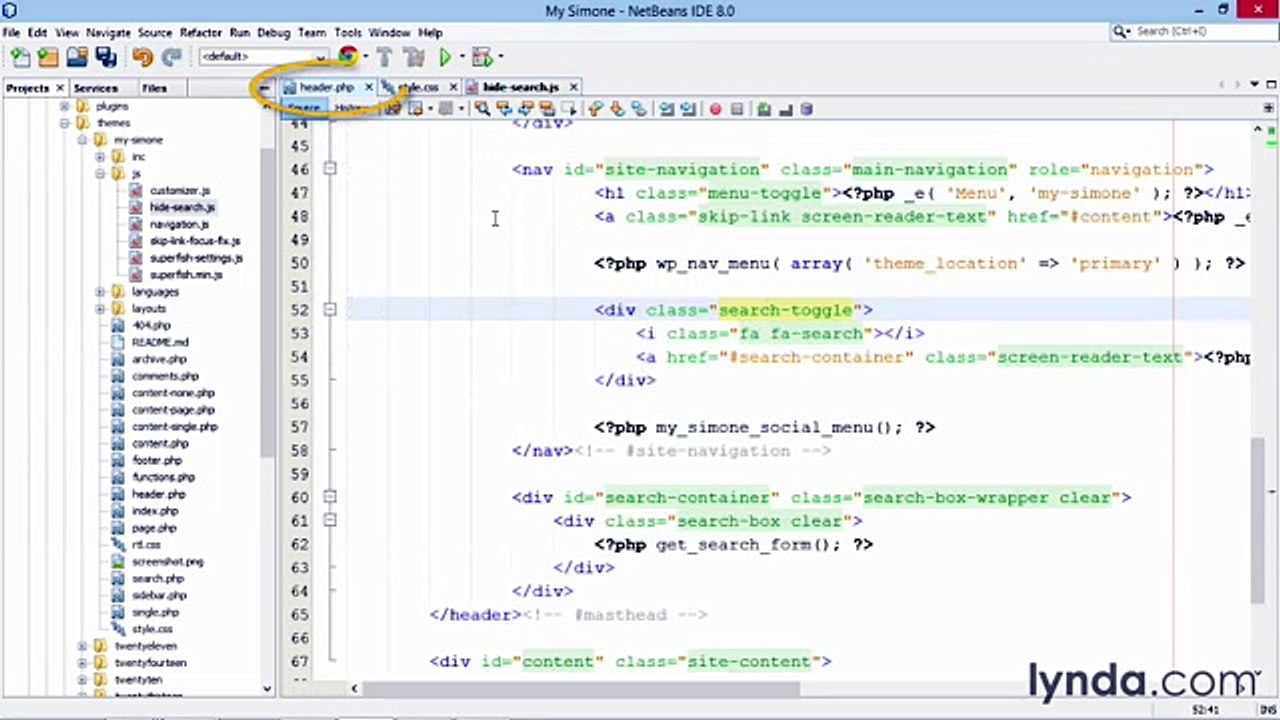Click the editor horizontal scrollbar
This screenshot has height=720, width=1280.
point(580,688)
